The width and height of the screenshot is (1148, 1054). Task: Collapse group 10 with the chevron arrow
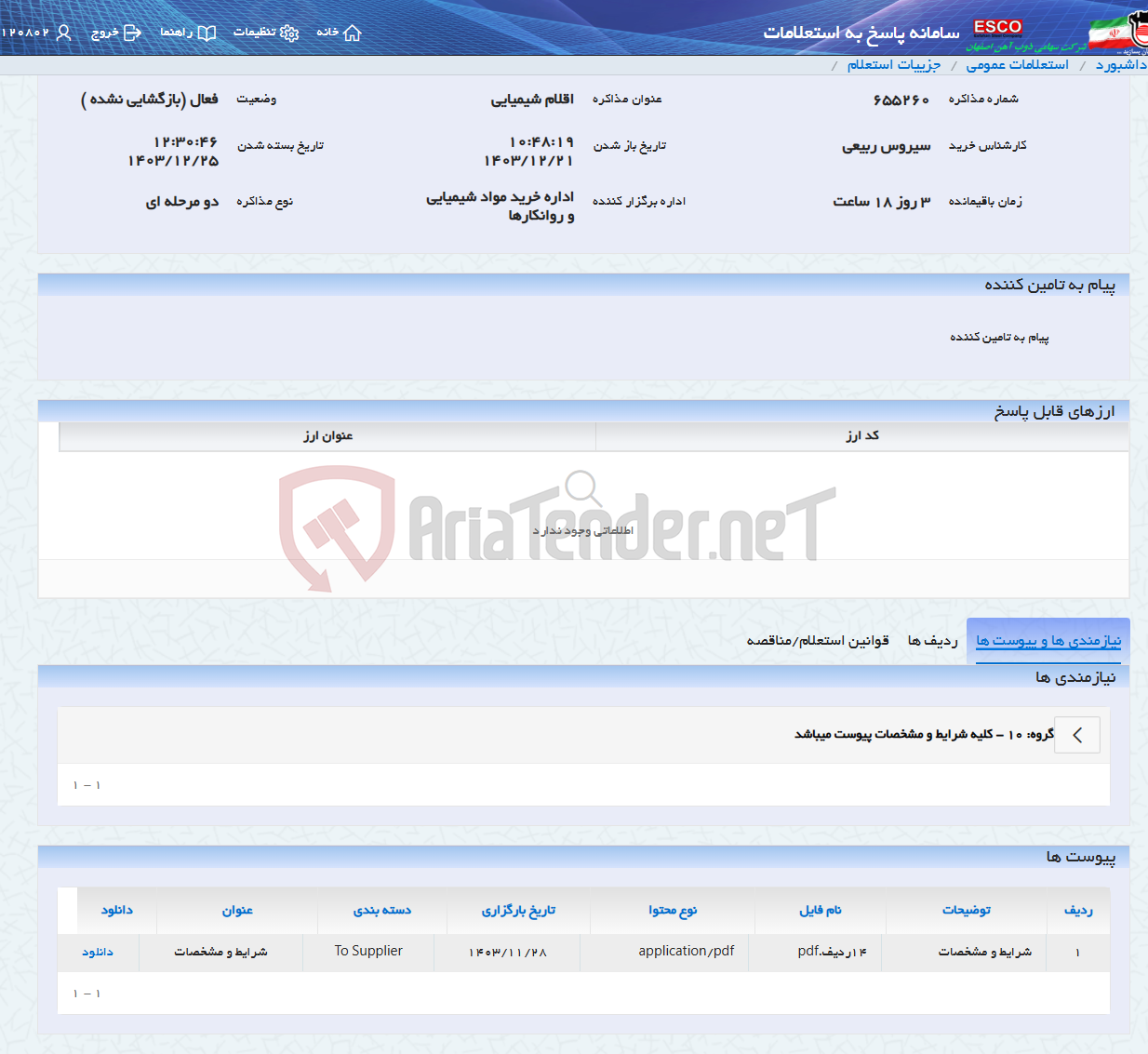click(x=1077, y=735)
